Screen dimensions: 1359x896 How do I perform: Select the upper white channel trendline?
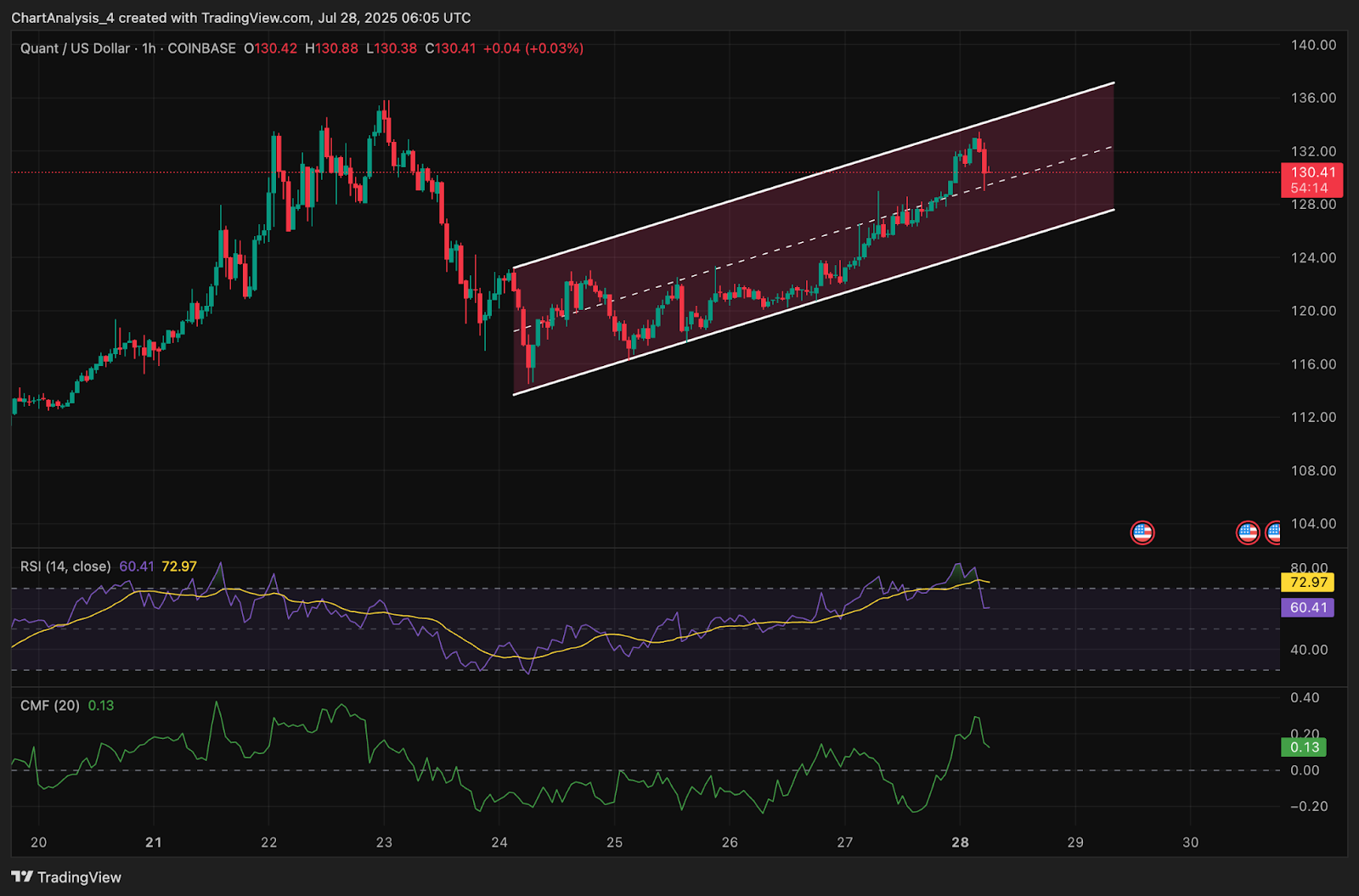coord(814,176)
